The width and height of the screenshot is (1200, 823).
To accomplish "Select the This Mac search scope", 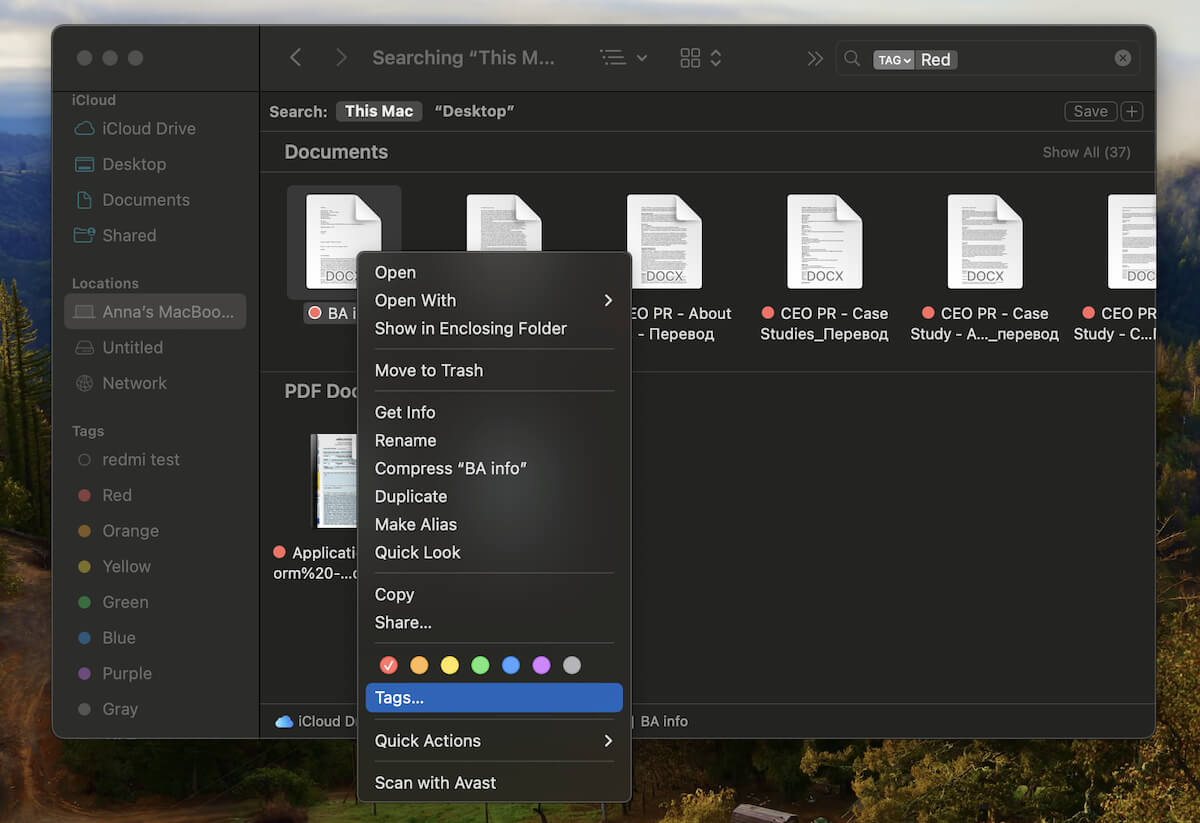I will pos(379,111).
